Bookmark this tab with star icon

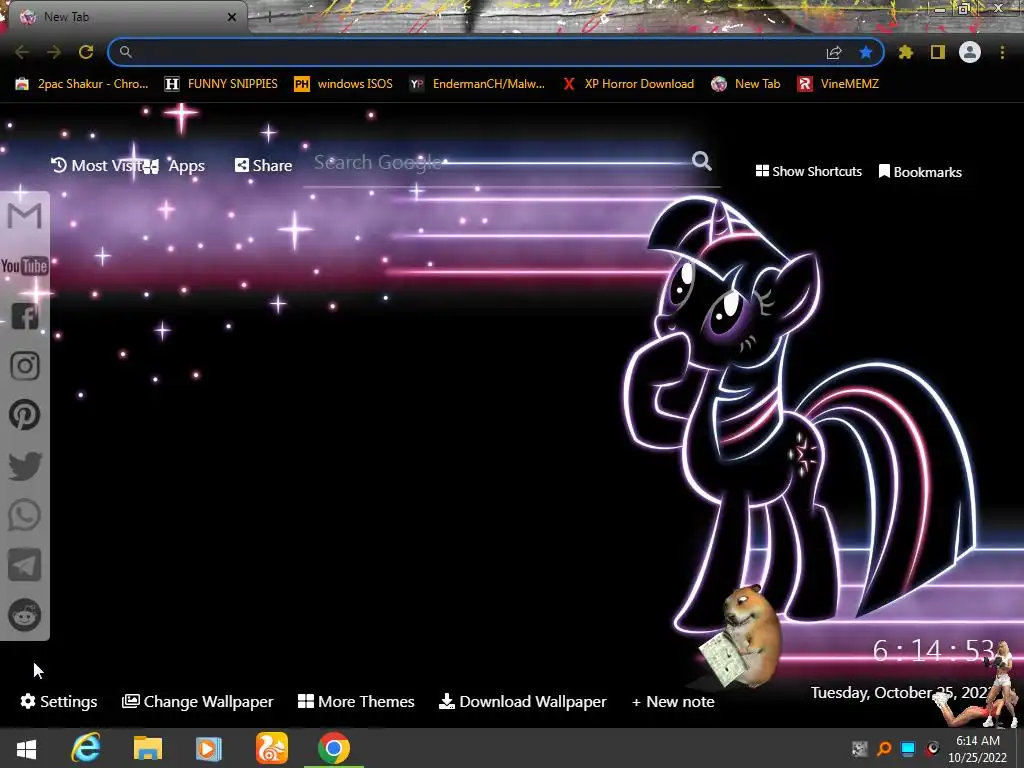click(x=866, y=52)
